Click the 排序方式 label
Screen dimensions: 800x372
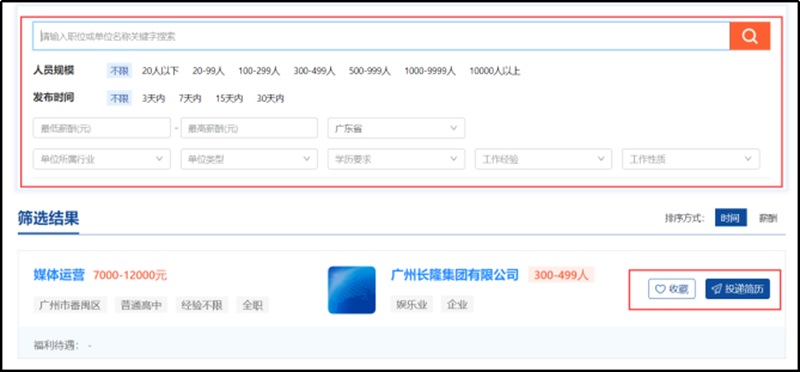[x=684, y=218]
